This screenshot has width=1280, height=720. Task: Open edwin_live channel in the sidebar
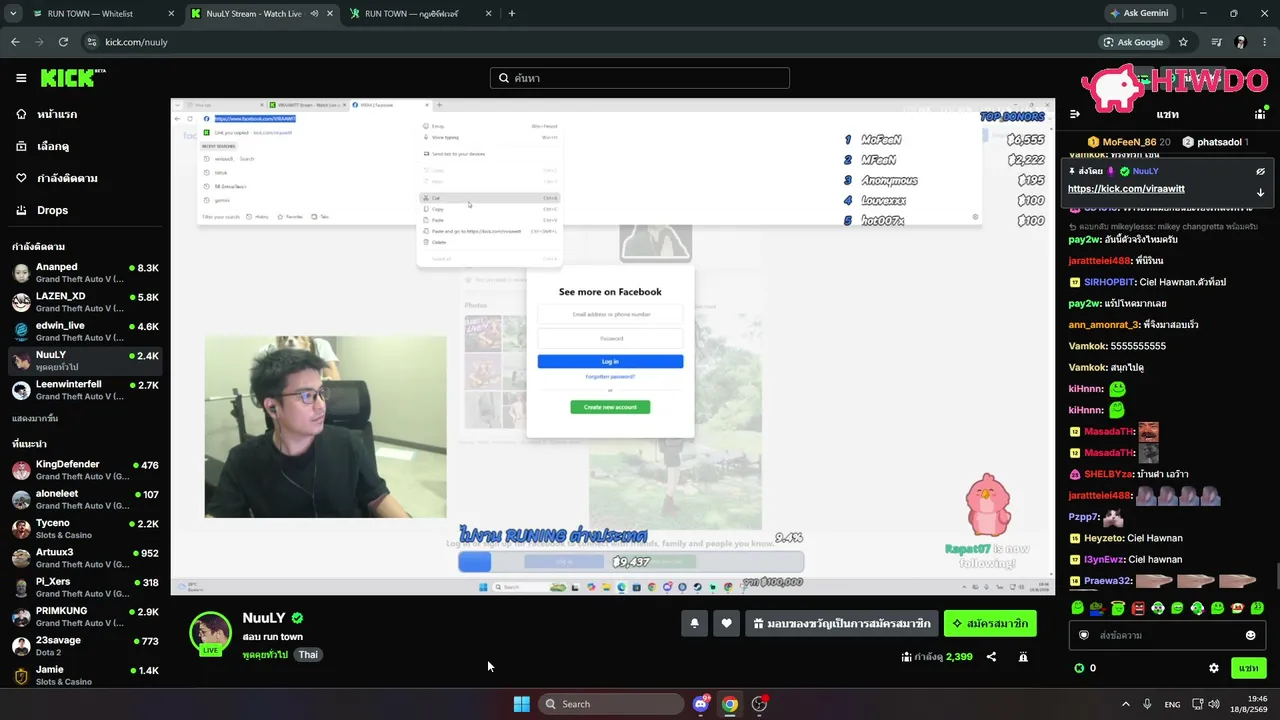click(85, 331)
